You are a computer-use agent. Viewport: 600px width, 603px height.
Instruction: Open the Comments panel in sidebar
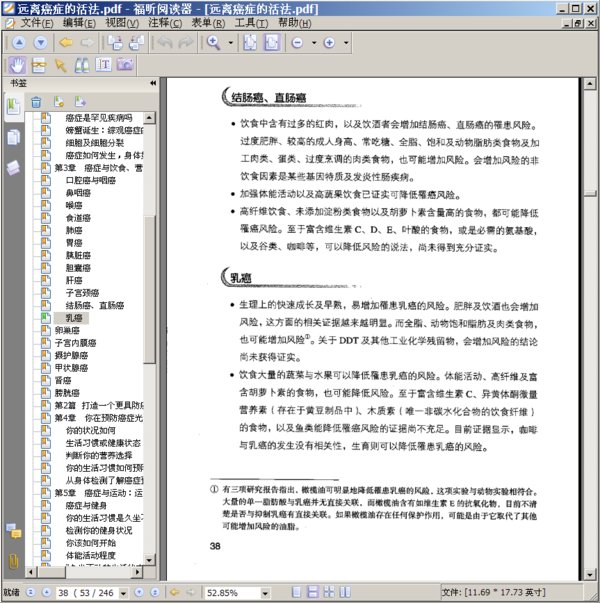tap(13, 531)
